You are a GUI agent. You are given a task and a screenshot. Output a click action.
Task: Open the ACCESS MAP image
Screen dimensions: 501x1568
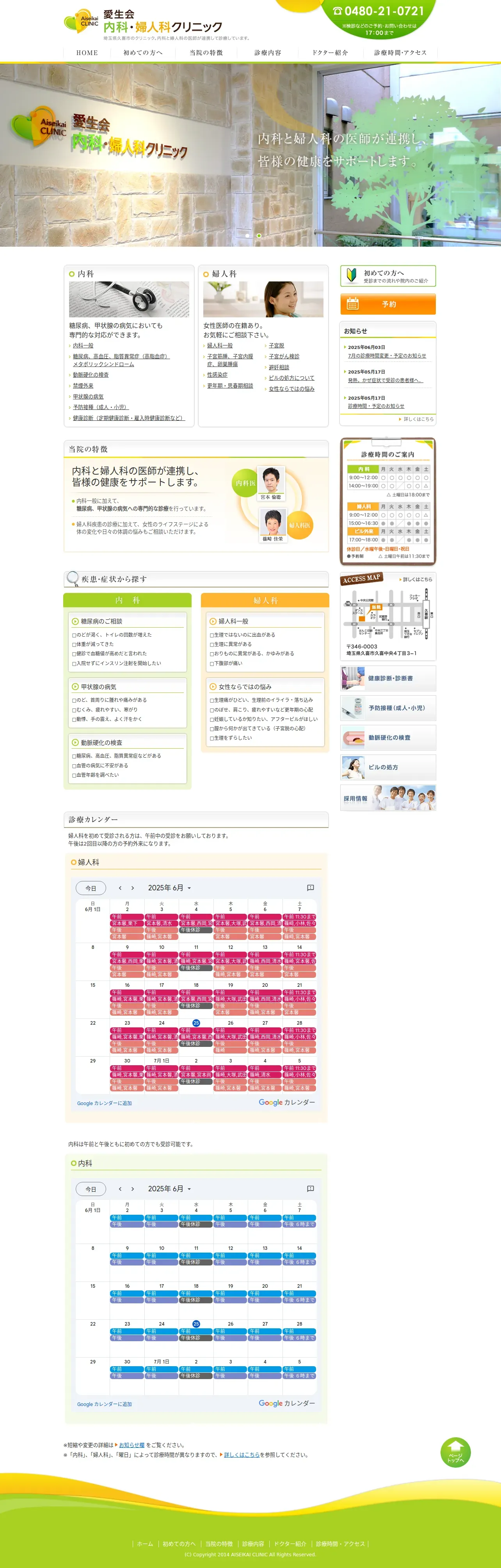click(388, 616)
